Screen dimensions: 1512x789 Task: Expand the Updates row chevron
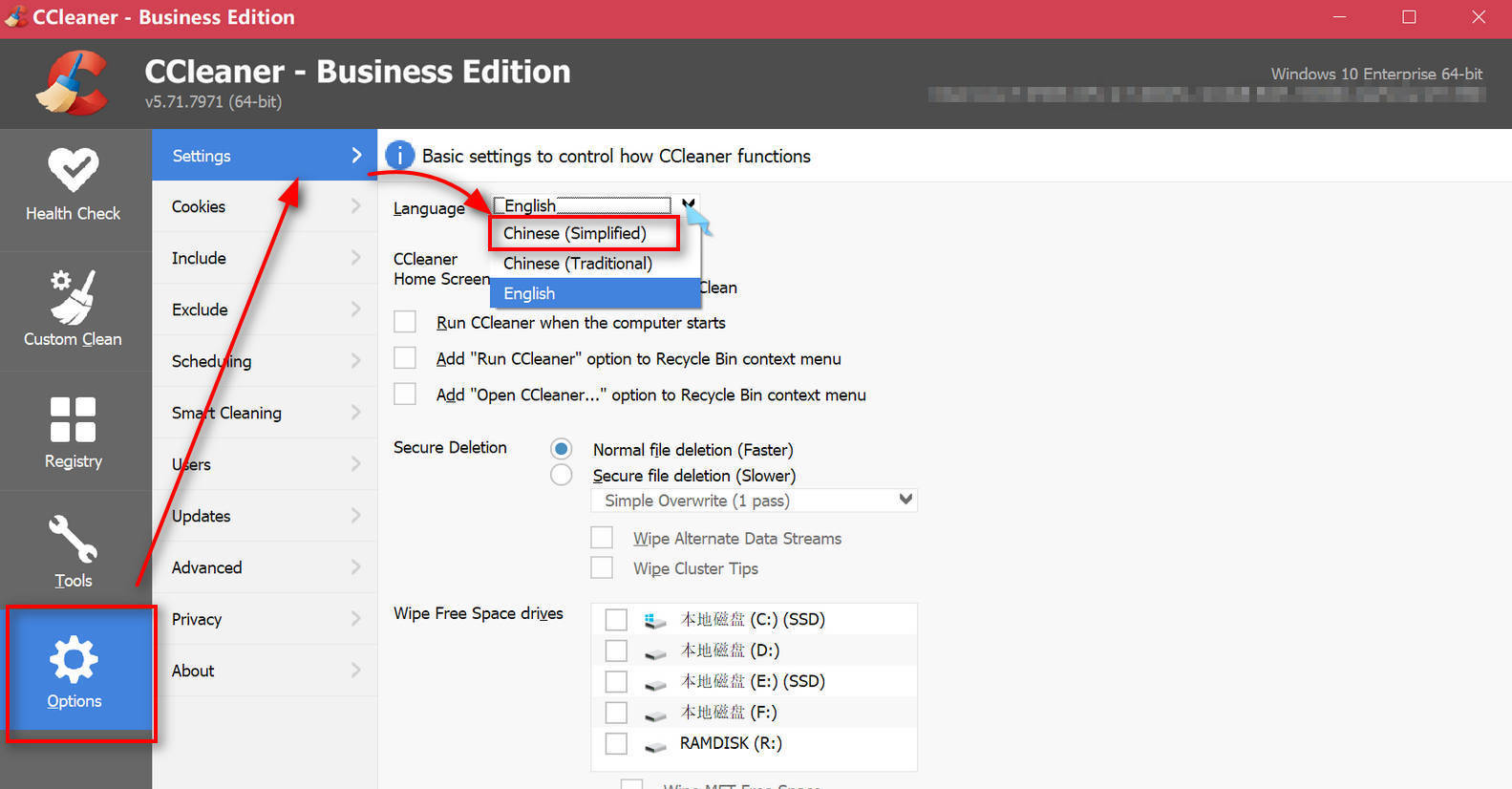pos(355,516)
